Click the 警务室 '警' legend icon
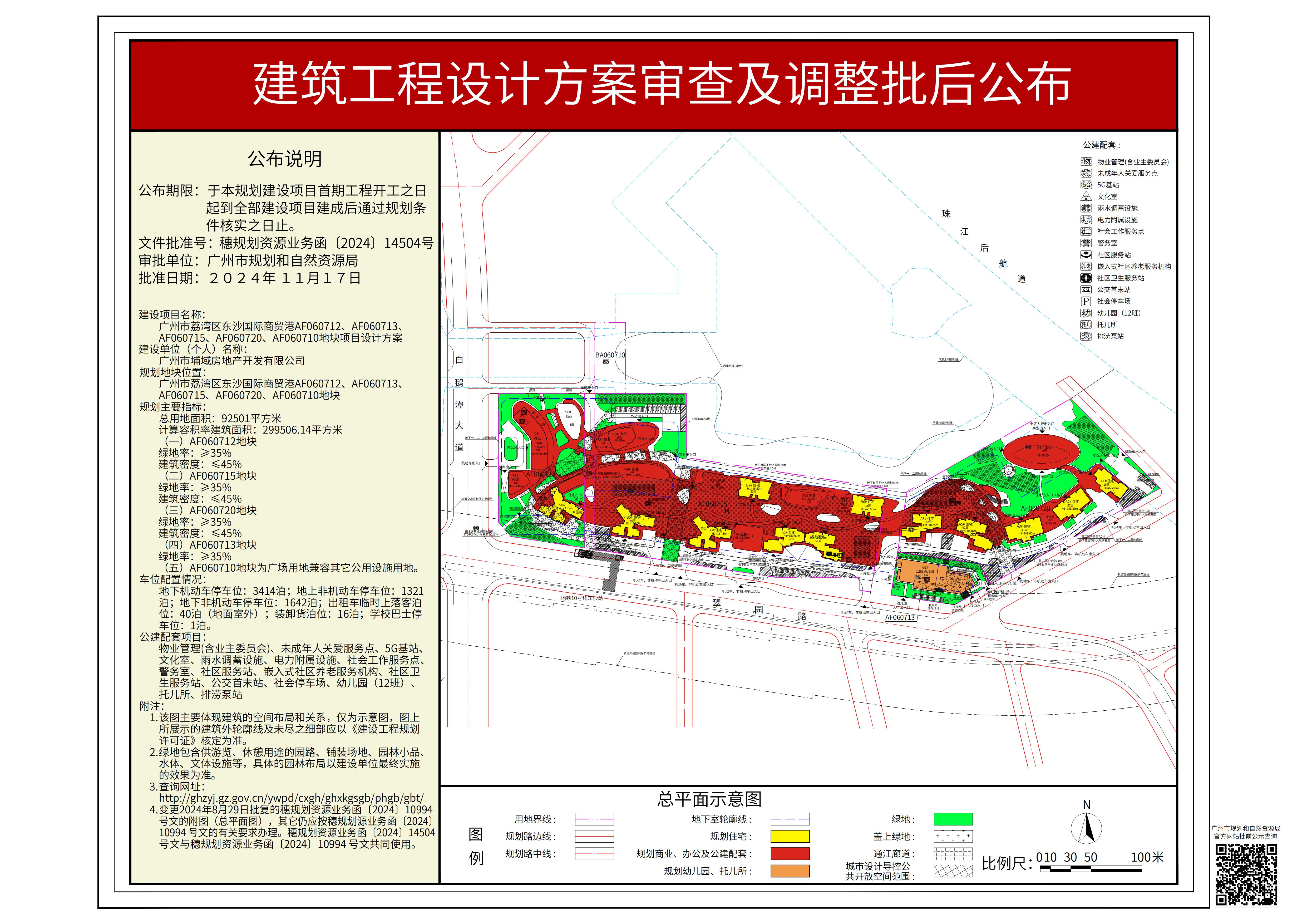1307x924 pixels. pos(1086,243)
